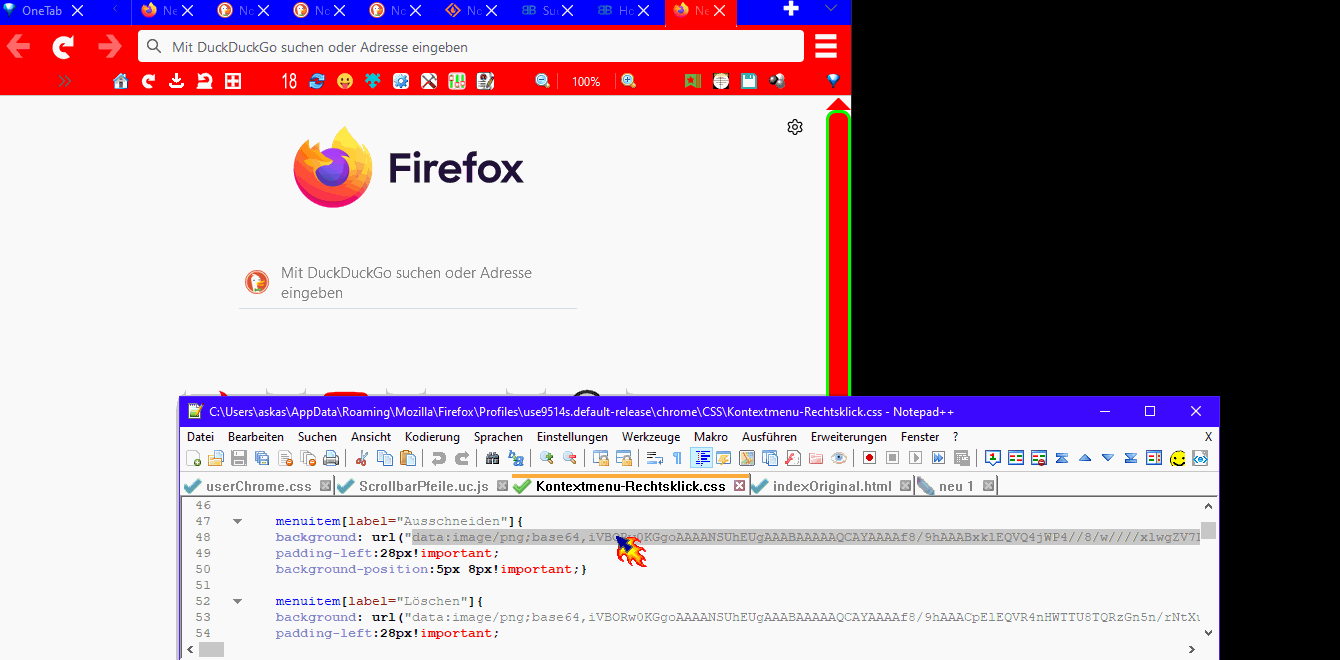Open the Datei menu in Notepad++

coord(200,437)
